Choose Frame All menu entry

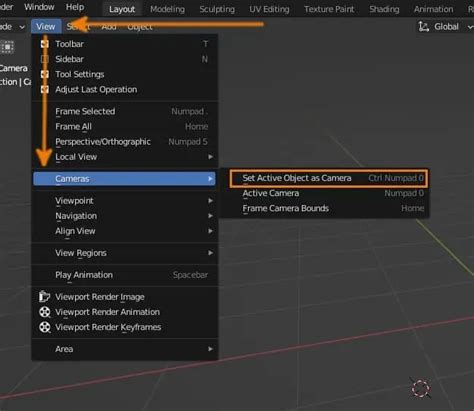[125, 127]
